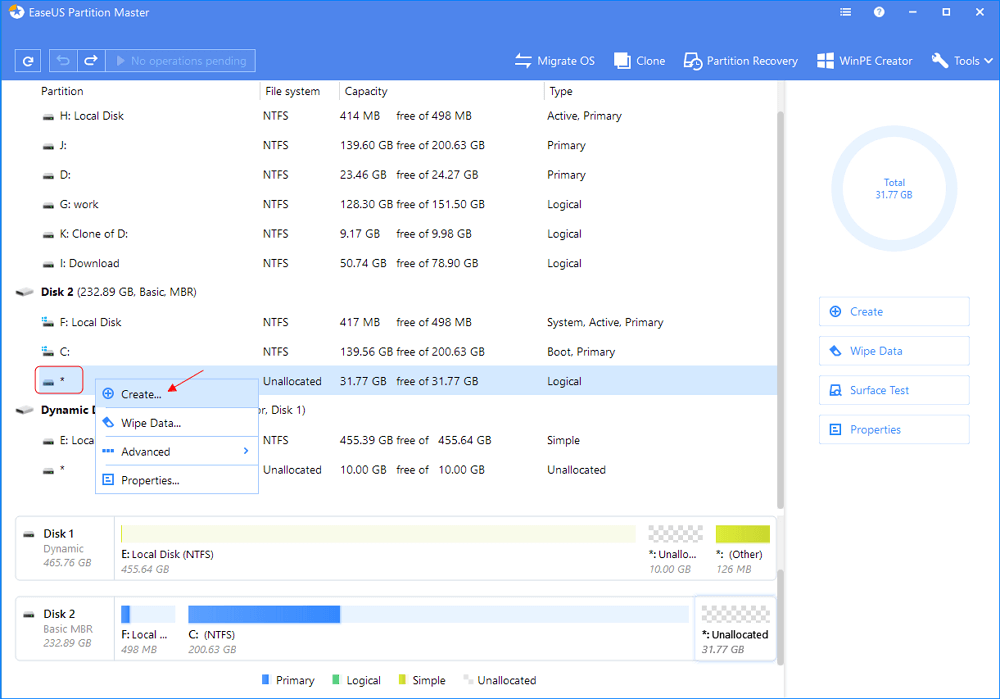The width and height of the screenshot is (1000, 699).
Task: Select F: Local block in Disk 2 map
Action: tap(147, 630)
